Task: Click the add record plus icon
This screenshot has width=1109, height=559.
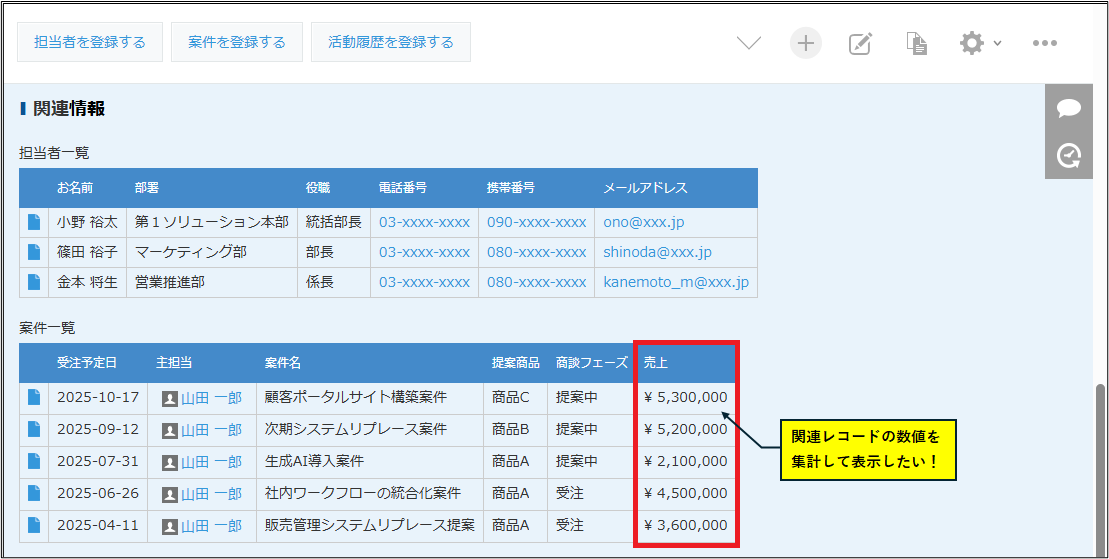Action: point(805,43)
